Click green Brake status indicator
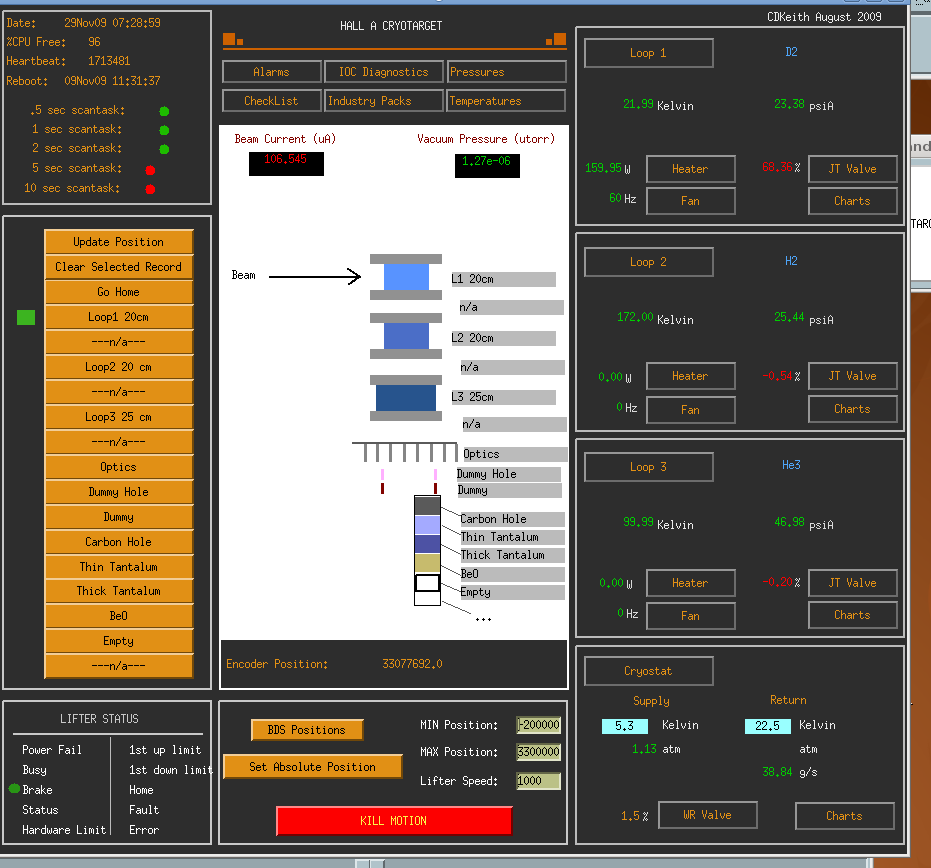931x868 pixels. (15, 789)
